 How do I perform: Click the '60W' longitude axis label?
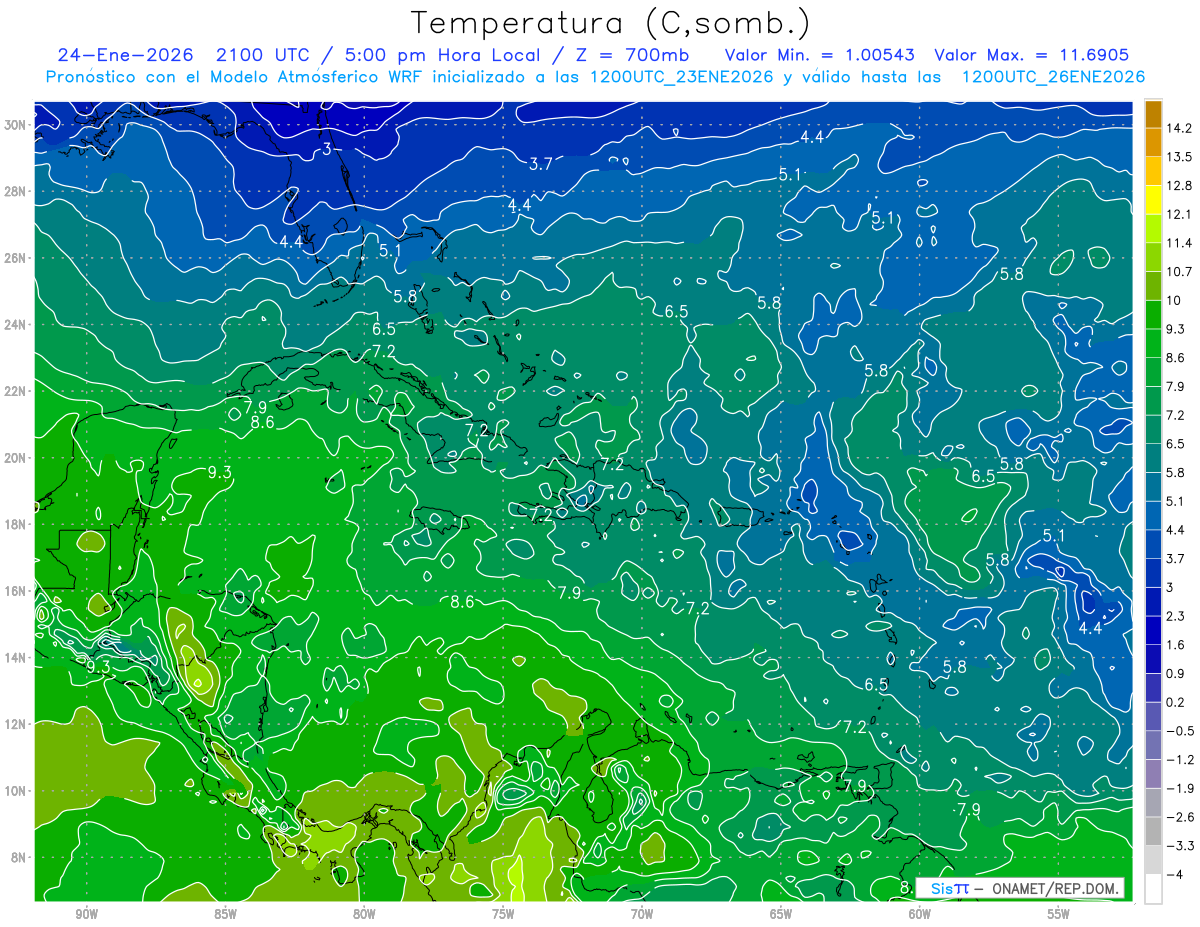click(920, 914)
